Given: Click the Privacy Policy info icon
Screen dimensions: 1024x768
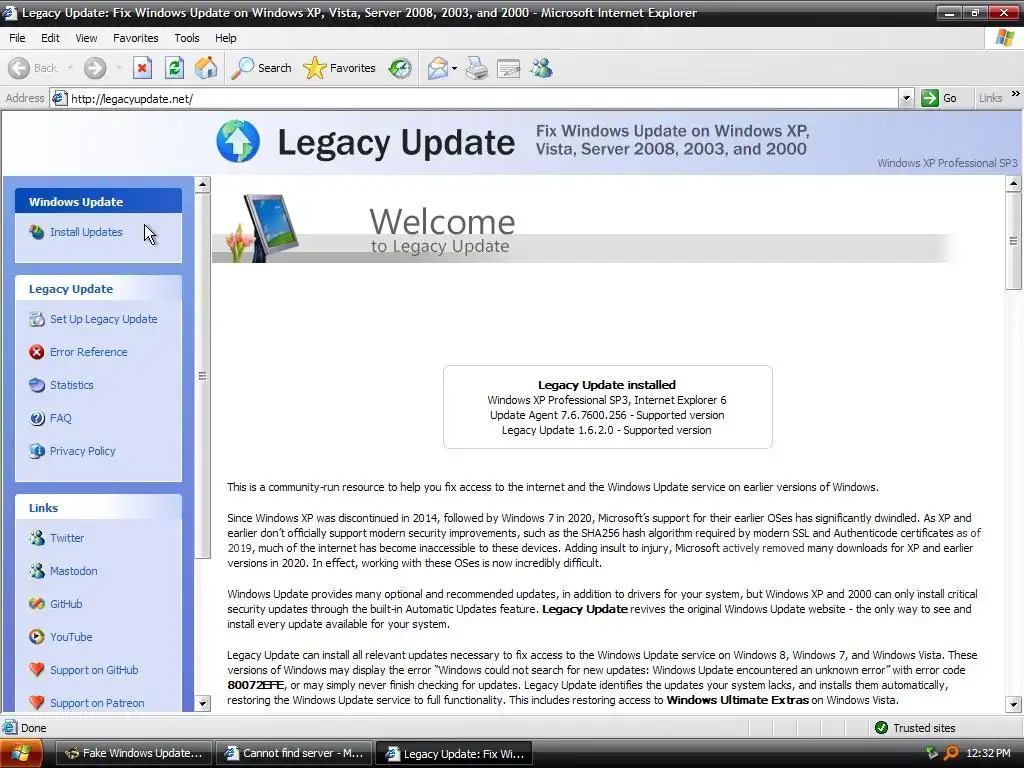Looking at the screenshot, I should [37, 451].
